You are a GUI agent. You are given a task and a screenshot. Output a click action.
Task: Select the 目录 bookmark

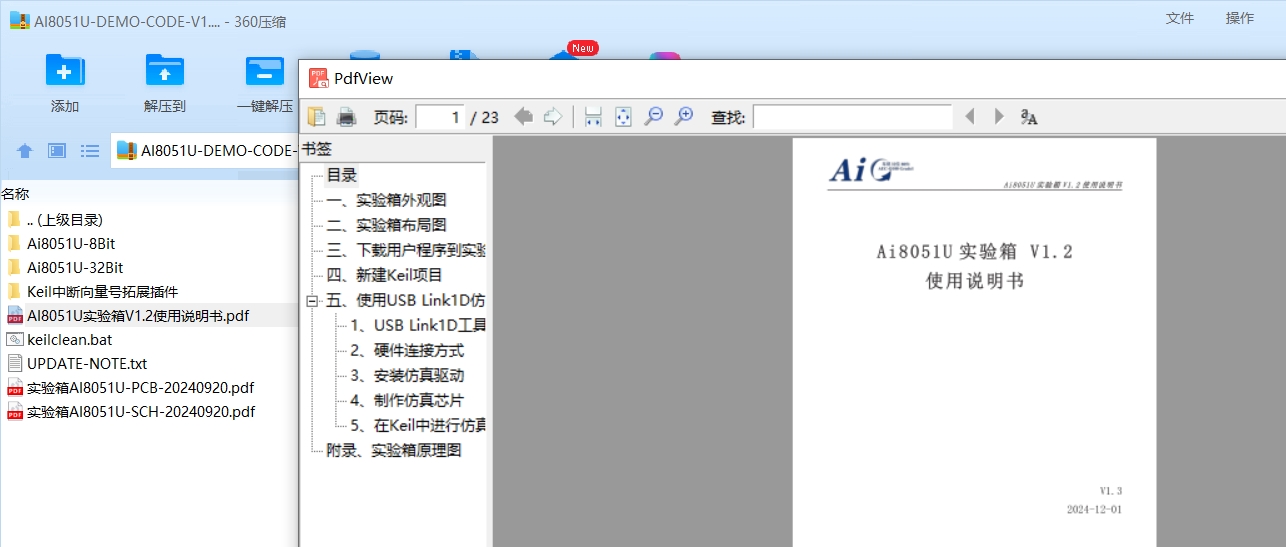tap(341, 175)
